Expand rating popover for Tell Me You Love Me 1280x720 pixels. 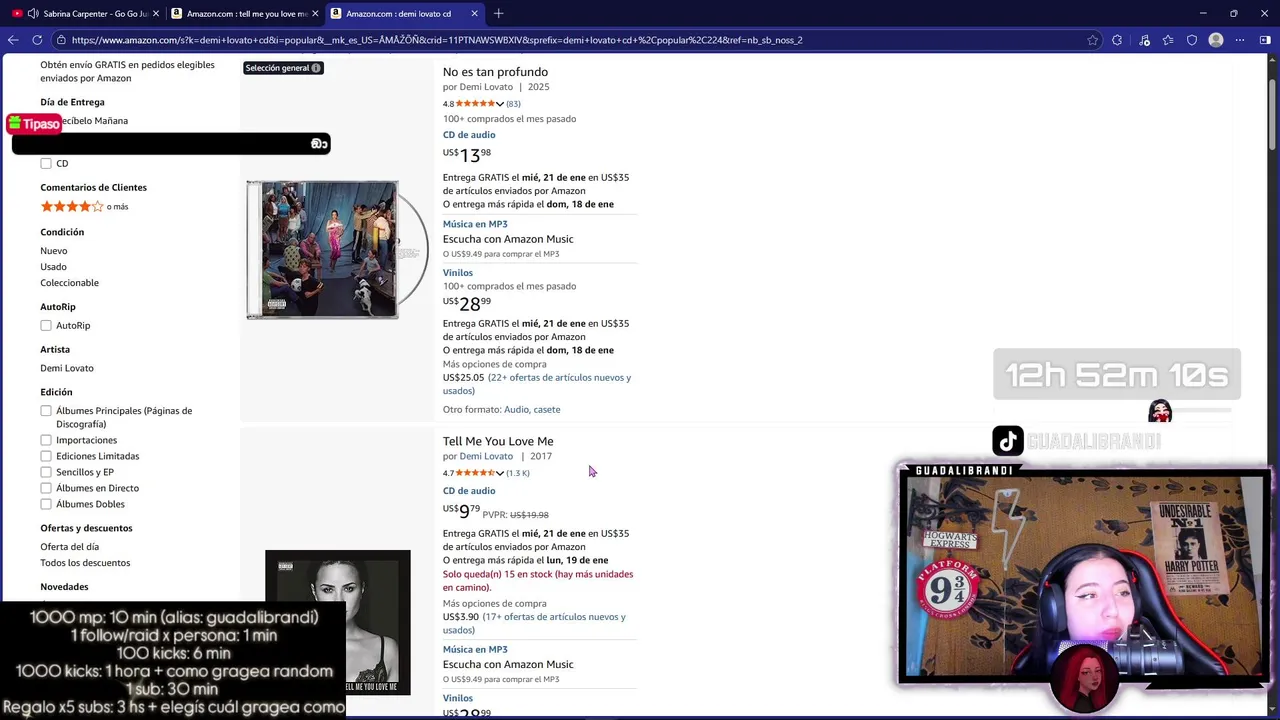click(499, 473)
